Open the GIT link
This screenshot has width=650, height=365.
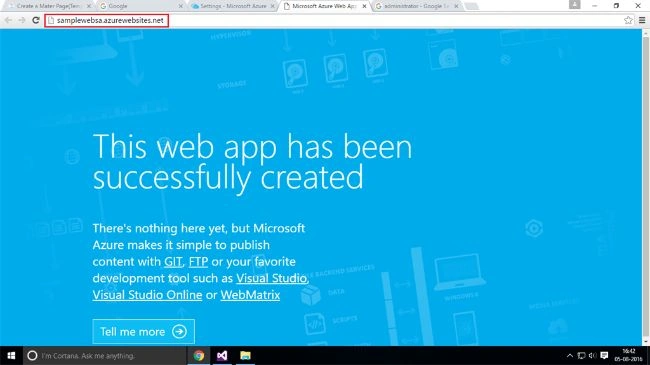[x=173, y=262]
